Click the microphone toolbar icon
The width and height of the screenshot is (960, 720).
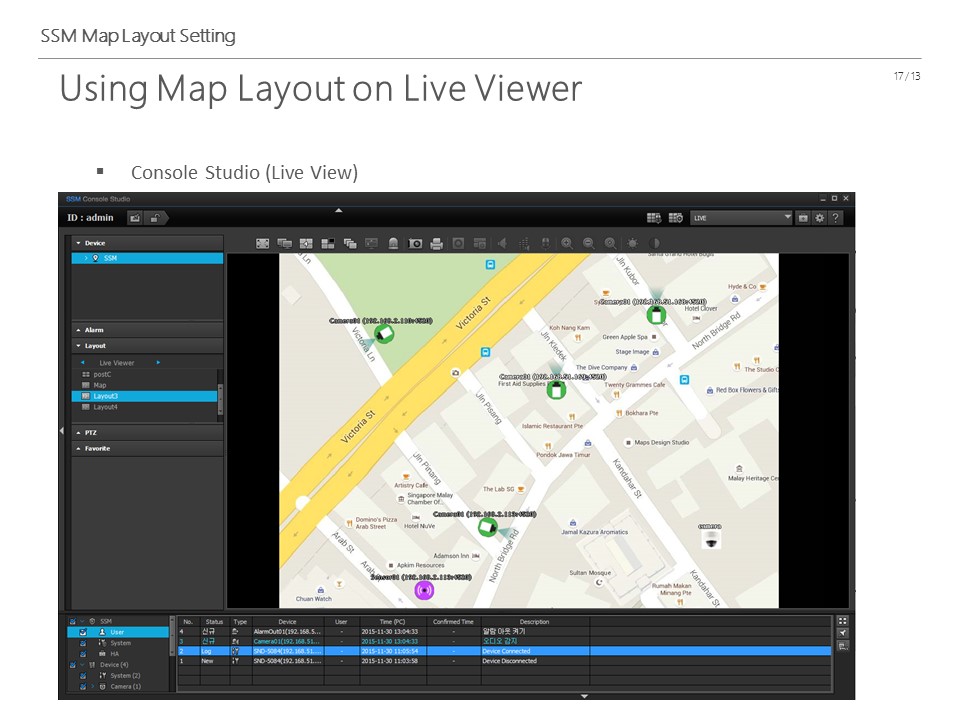click(546, 244)
